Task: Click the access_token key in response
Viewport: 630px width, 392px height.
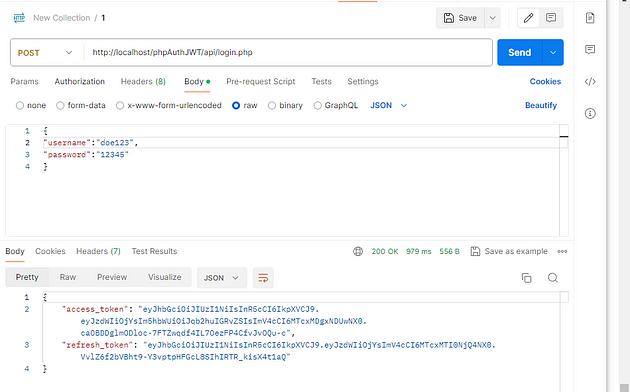Action: pyautogui.click(x=95, y=309)
